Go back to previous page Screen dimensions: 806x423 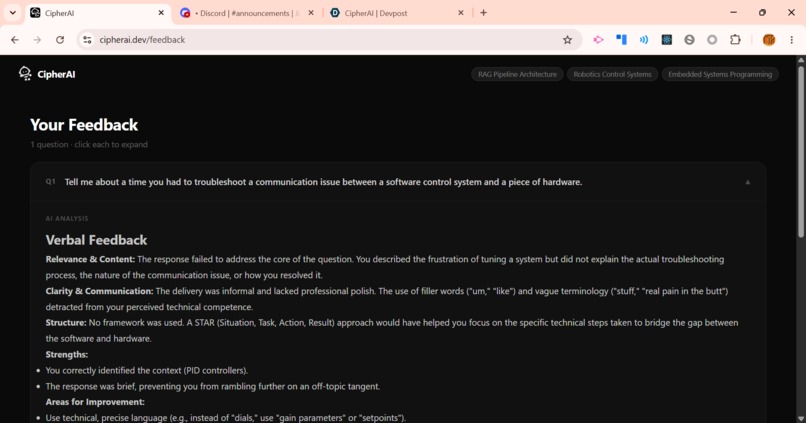(x=14, y=40)
